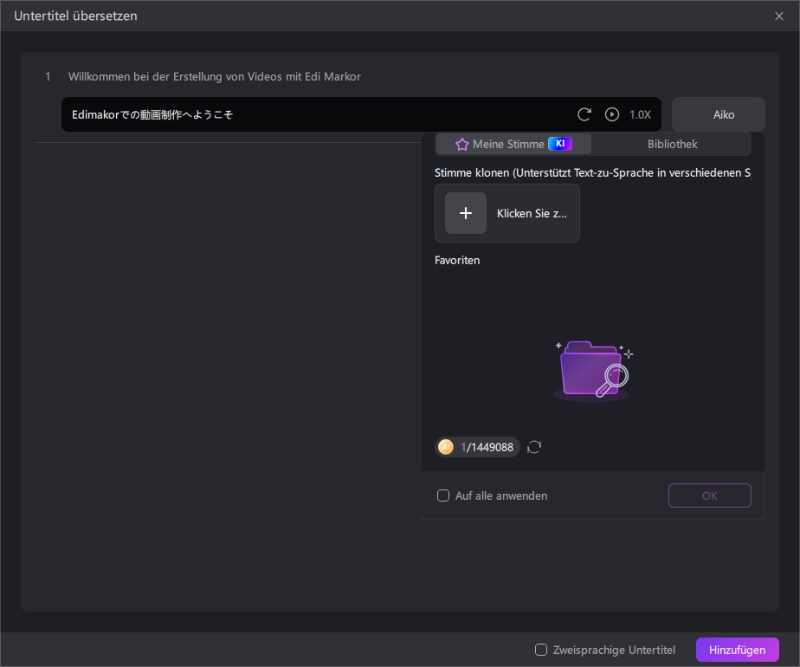Click the plus icon to clone a voice
Screen dimensions: 800x667
point(465,213)
